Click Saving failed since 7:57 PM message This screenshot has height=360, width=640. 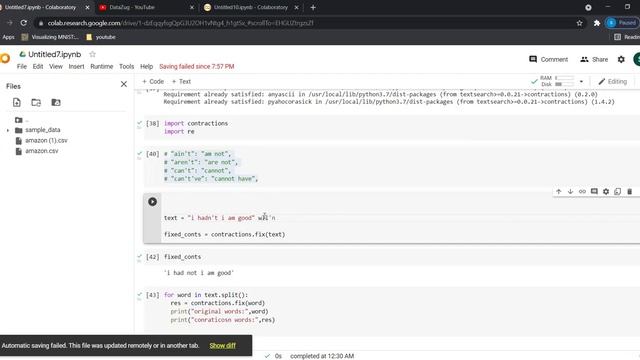[x=197, y=67]
